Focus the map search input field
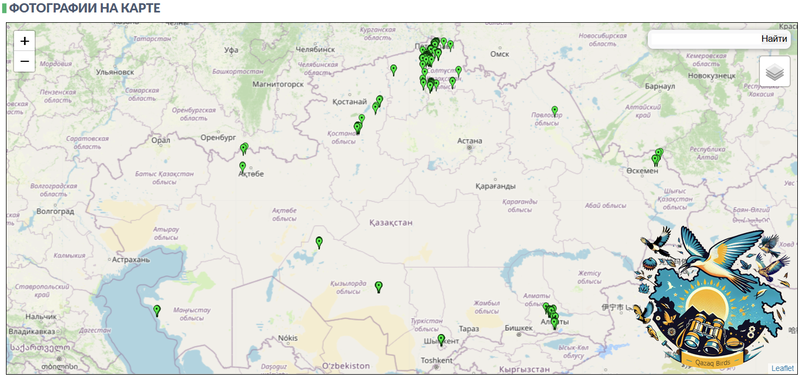The width and height of the screenshot is (800, 378). [x=704, y=39]
